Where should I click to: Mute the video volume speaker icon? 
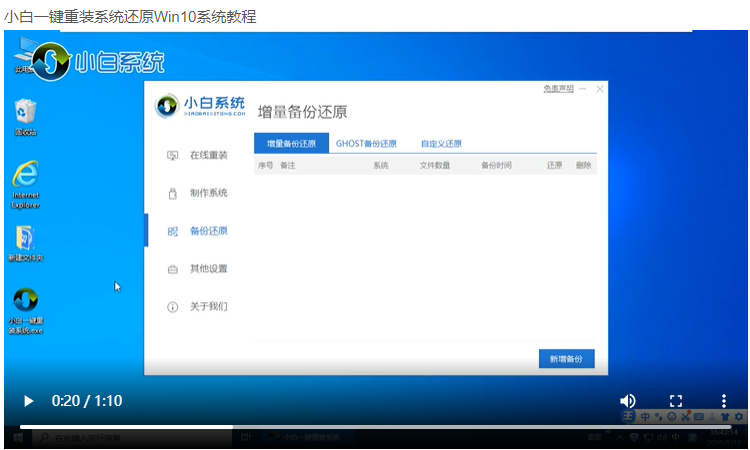coord(628,401)
